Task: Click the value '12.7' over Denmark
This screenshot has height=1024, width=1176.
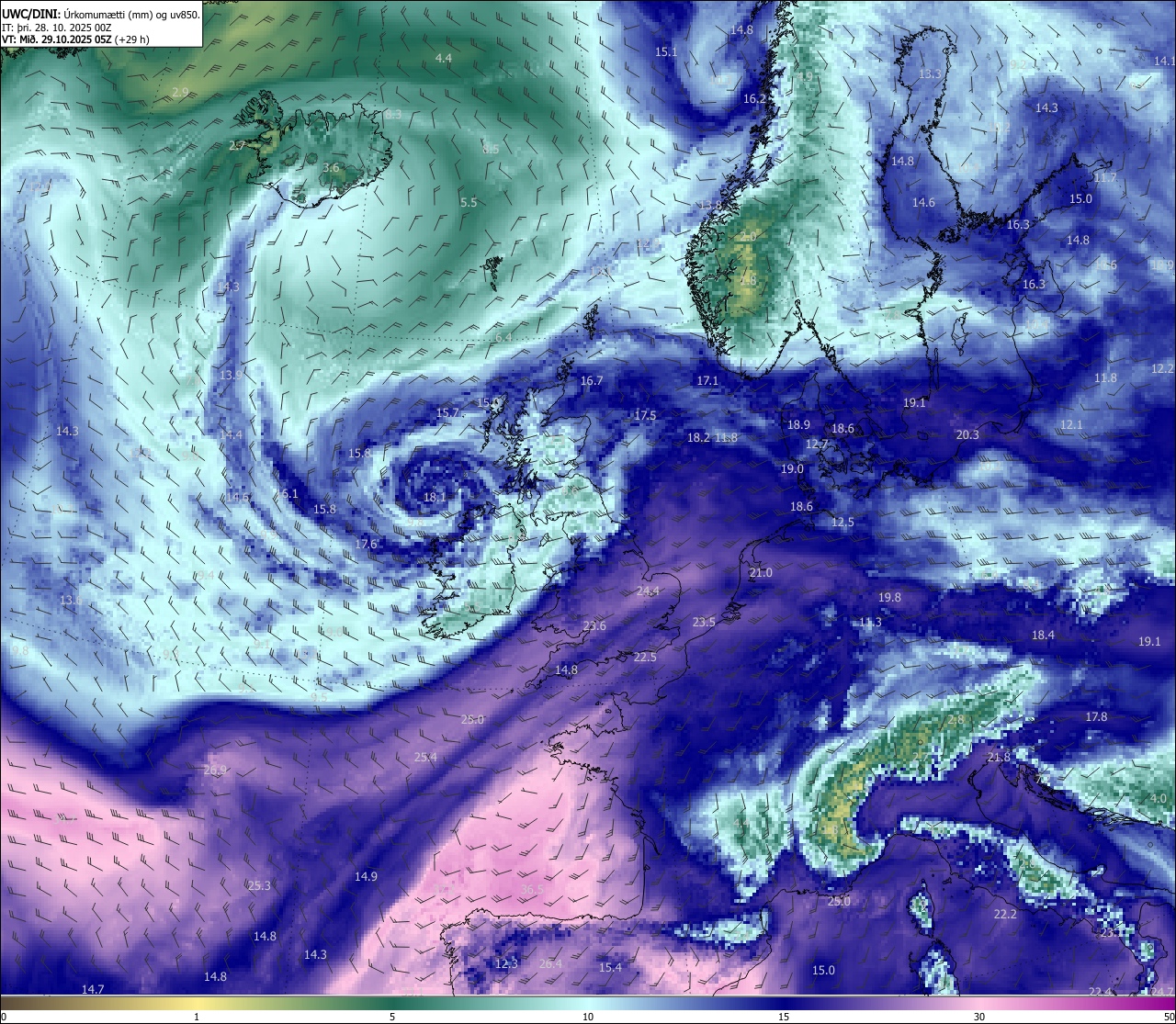Action: 817,444
